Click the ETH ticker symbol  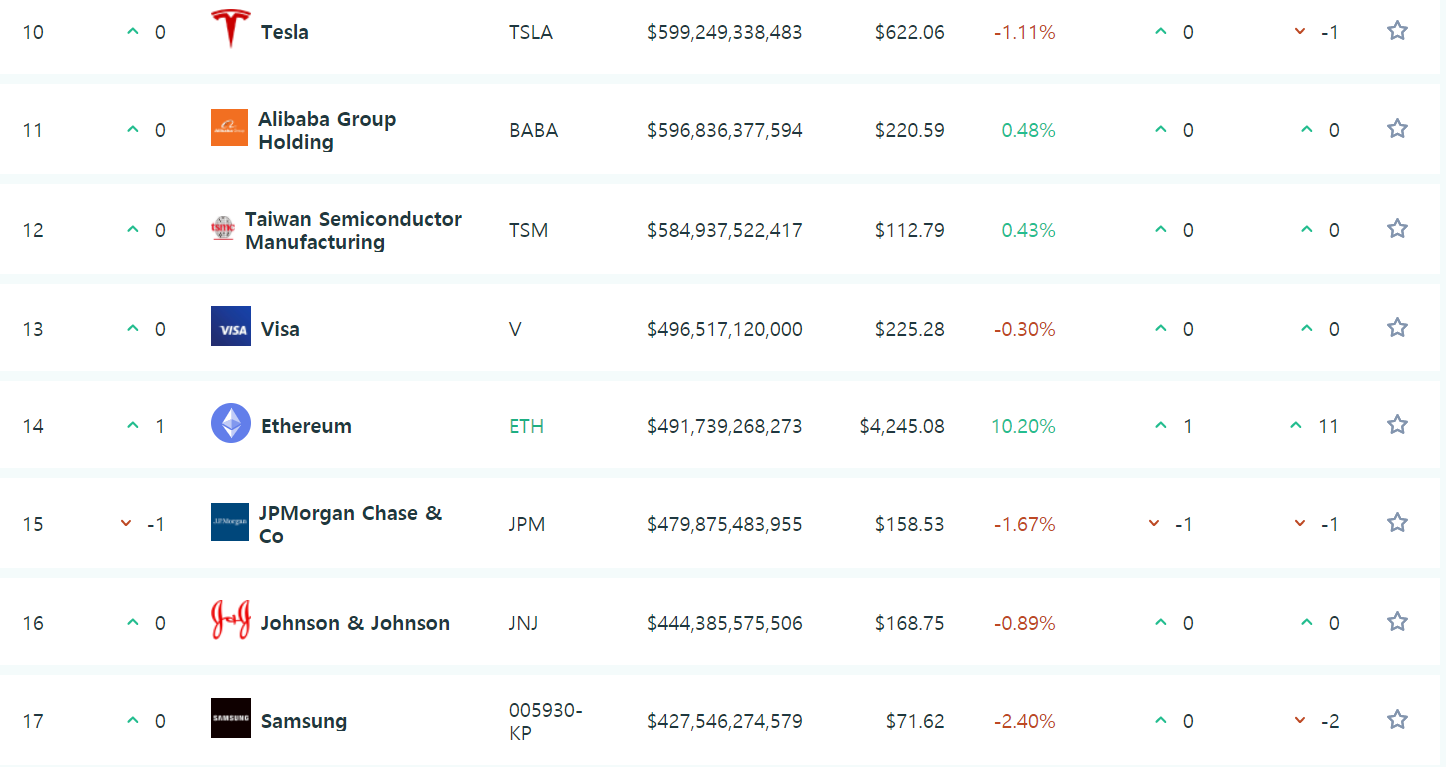pyautogui.click(x=526, y=426)
